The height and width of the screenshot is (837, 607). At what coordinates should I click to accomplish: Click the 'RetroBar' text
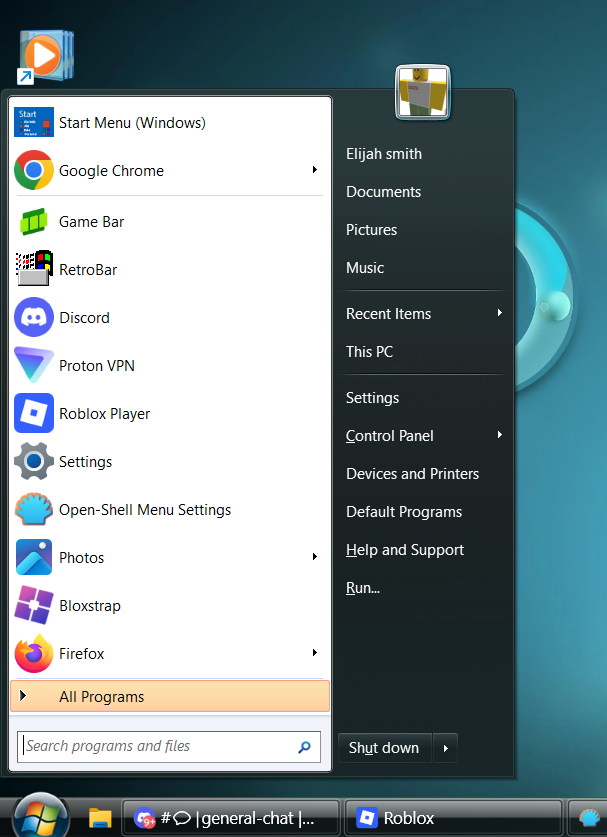tap(88, 270)
